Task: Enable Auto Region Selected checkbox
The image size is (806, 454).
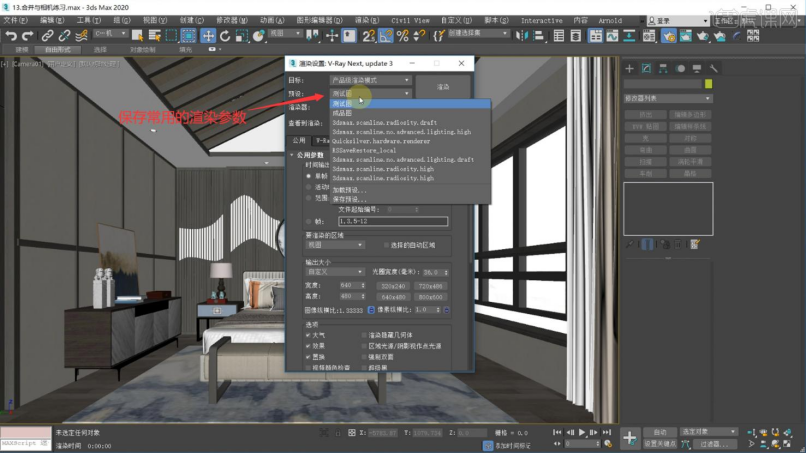Action: pyautogui.click(x=386, y=245)
